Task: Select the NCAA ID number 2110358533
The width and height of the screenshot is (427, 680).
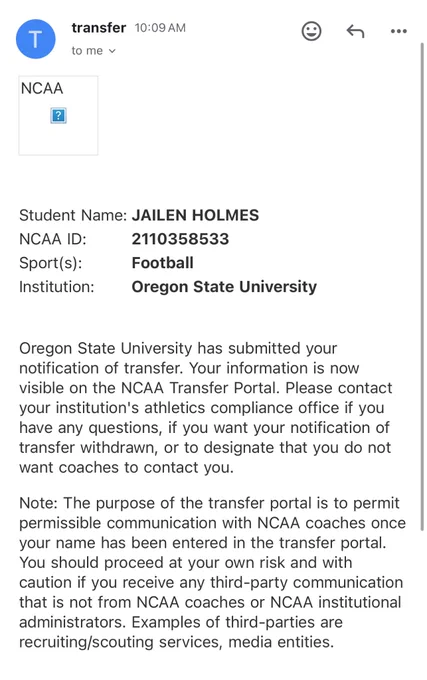Action: [x=180, y=239]
